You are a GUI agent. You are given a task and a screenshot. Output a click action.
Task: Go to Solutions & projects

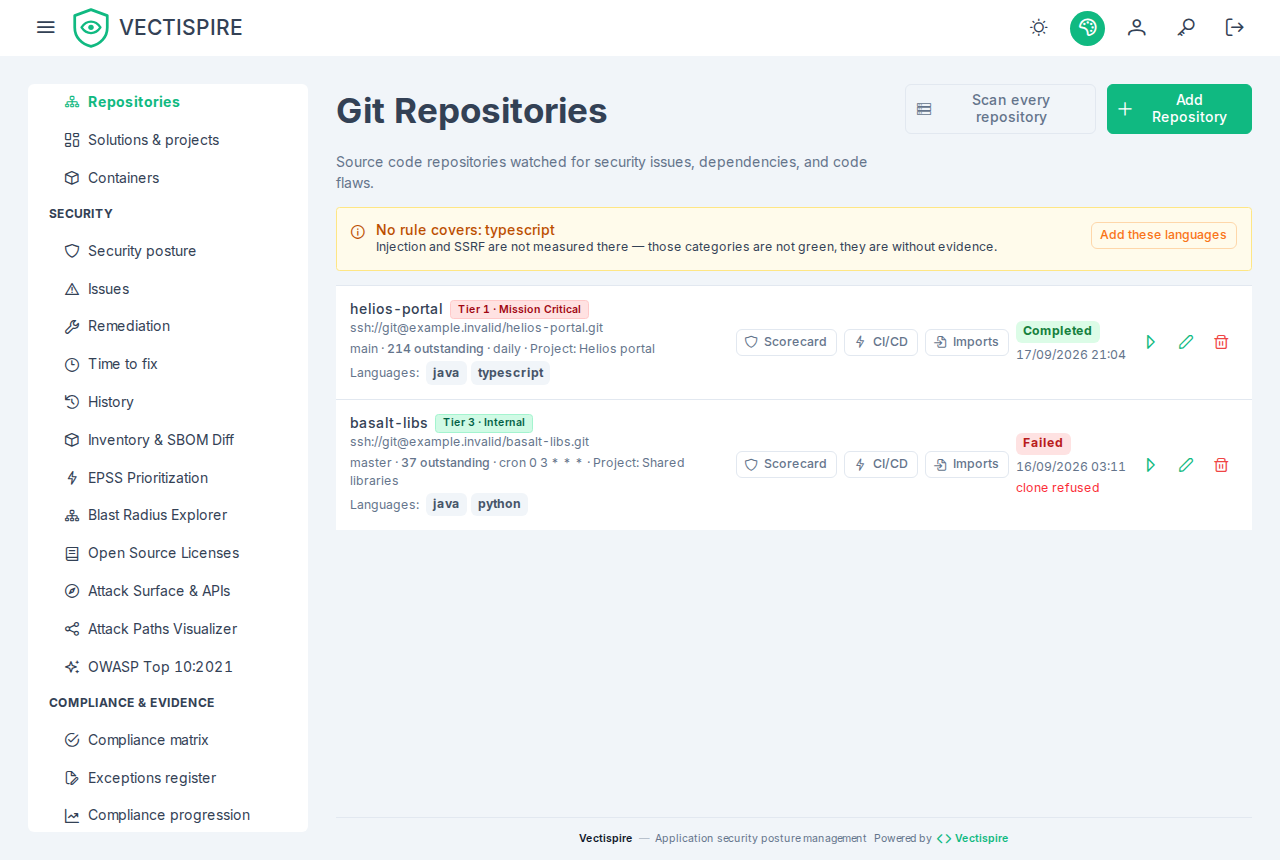[168, 140]
